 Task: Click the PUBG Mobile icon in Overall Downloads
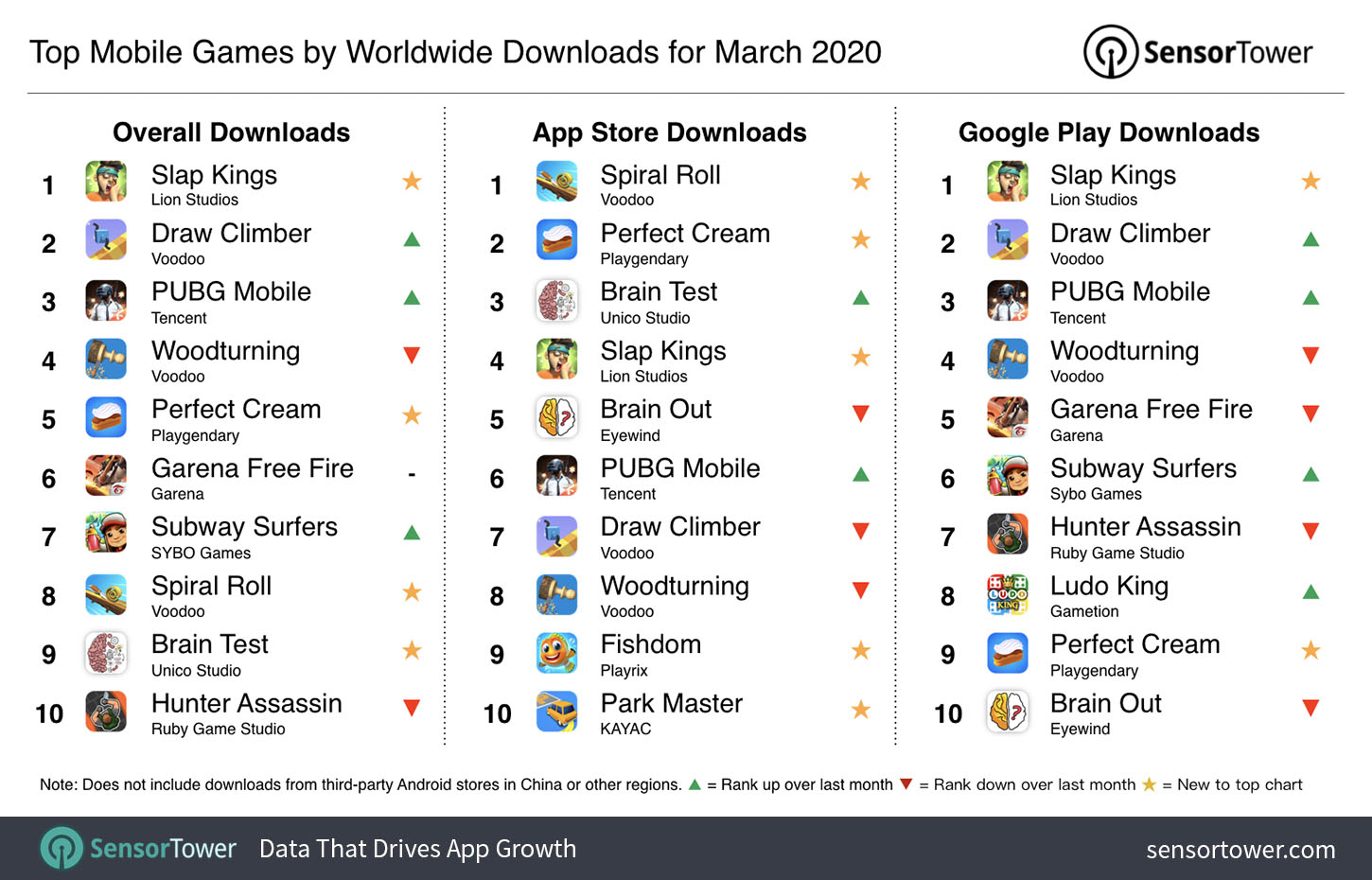coord(106,301)
